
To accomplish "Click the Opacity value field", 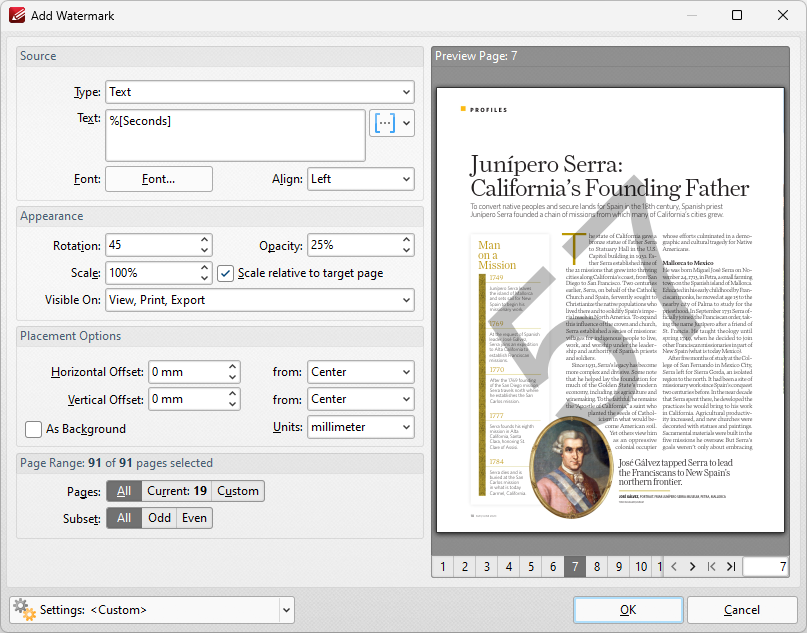I will tap(354, 245).
